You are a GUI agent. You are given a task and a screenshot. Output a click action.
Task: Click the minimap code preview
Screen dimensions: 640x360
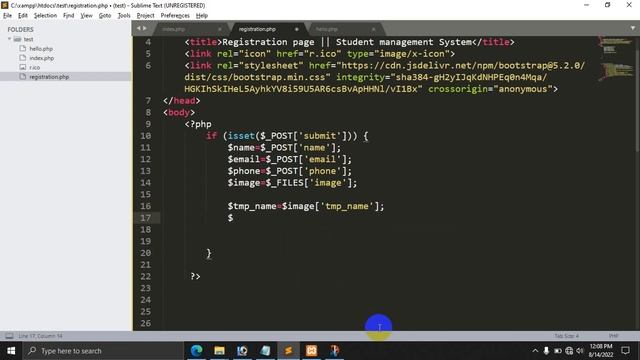pos(616,59)
